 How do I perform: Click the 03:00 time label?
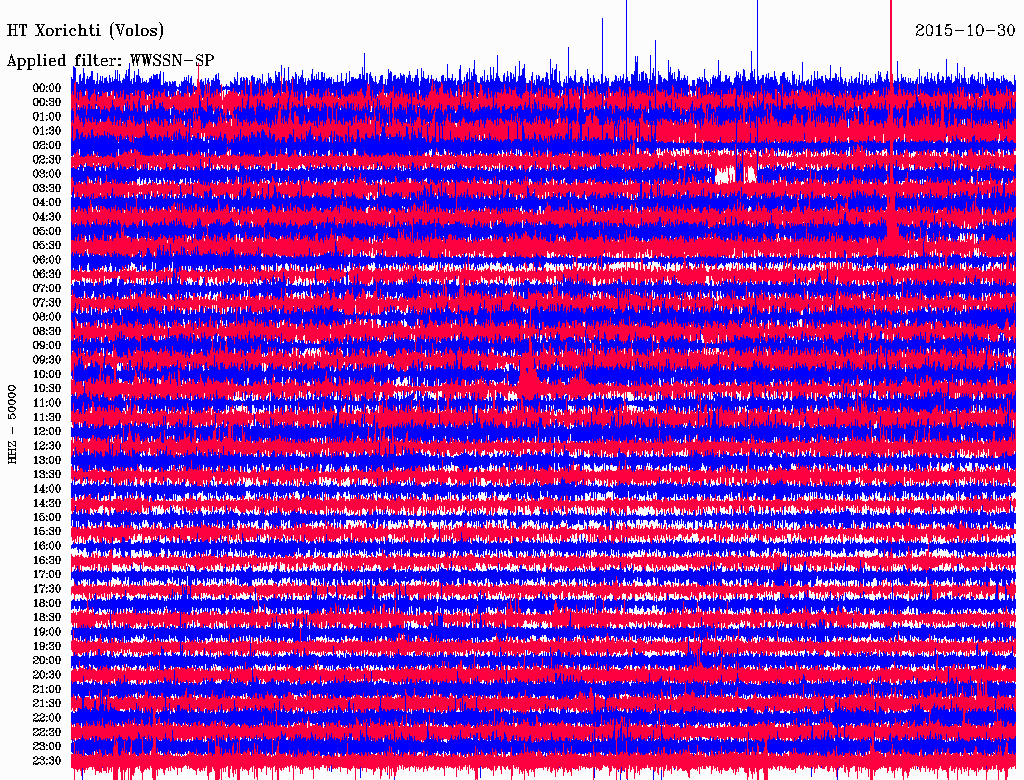pyautogui.click(x=47, y=174)
